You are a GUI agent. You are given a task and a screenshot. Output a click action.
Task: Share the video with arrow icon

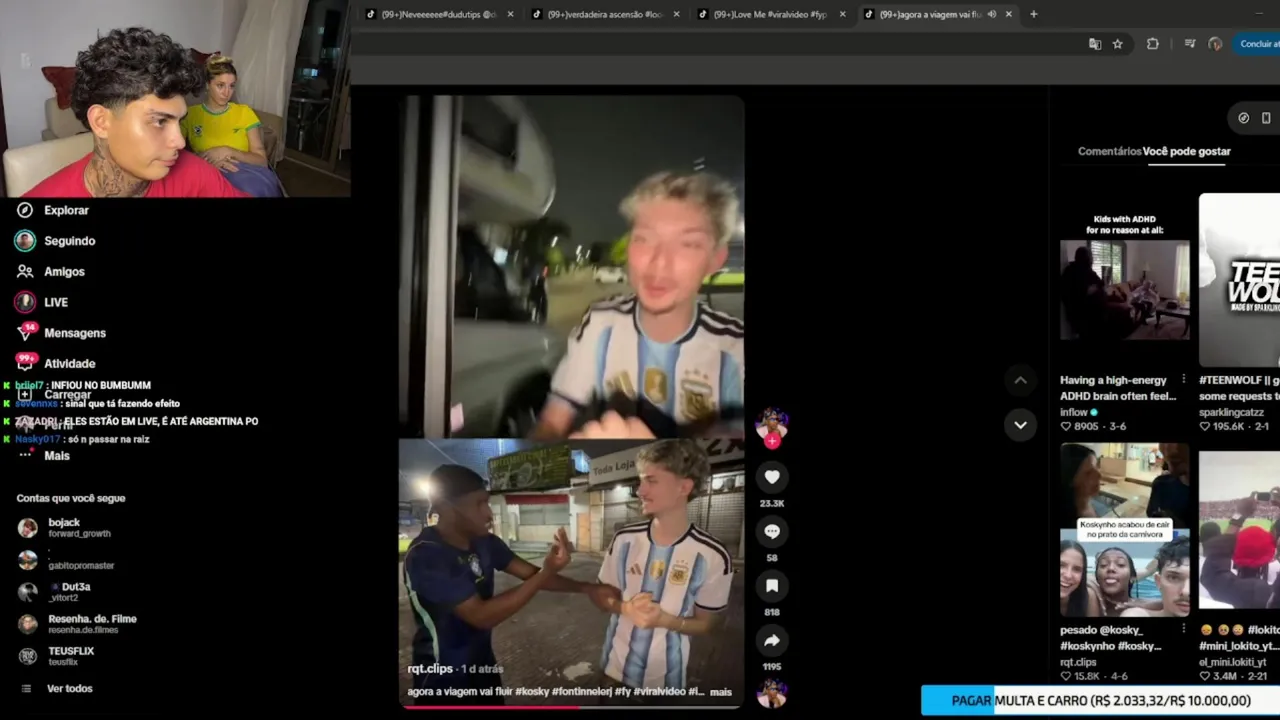tap(772, 640)
